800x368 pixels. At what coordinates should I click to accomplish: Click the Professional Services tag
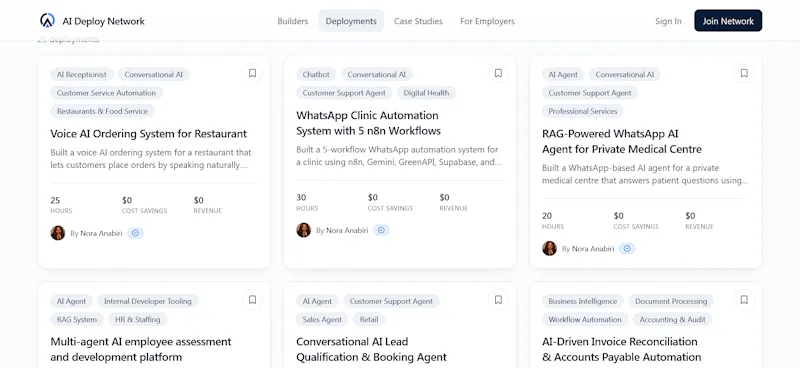(x=583, y=111)
